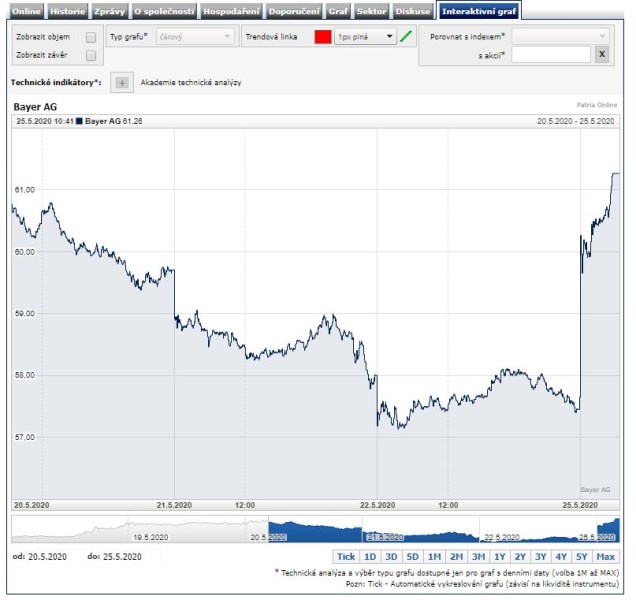Toggle the Zobrazit závěr checkbox
The height and width of the screenshot is (600, 636).
coord(90,55)
